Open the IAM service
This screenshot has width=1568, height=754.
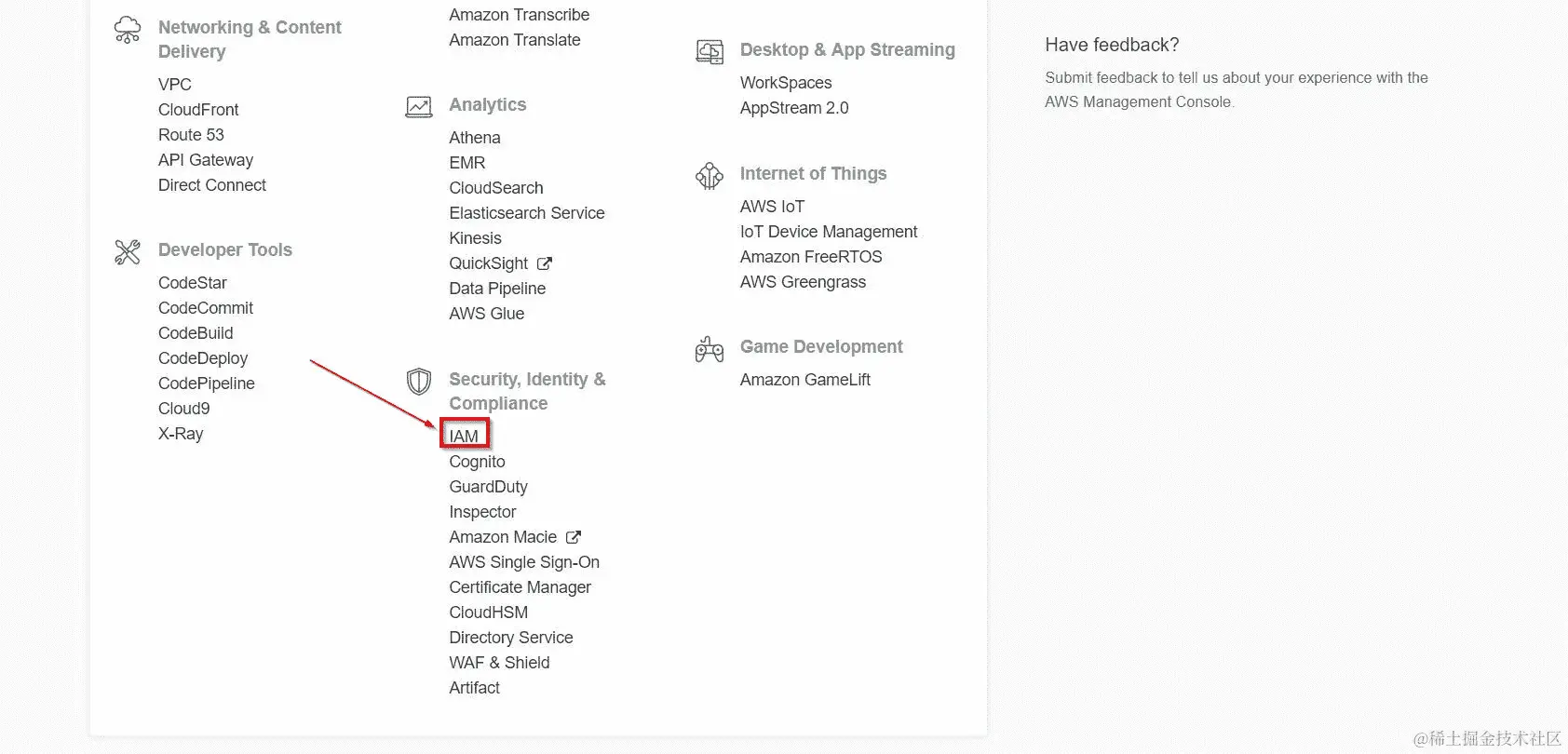pos(464,436)
